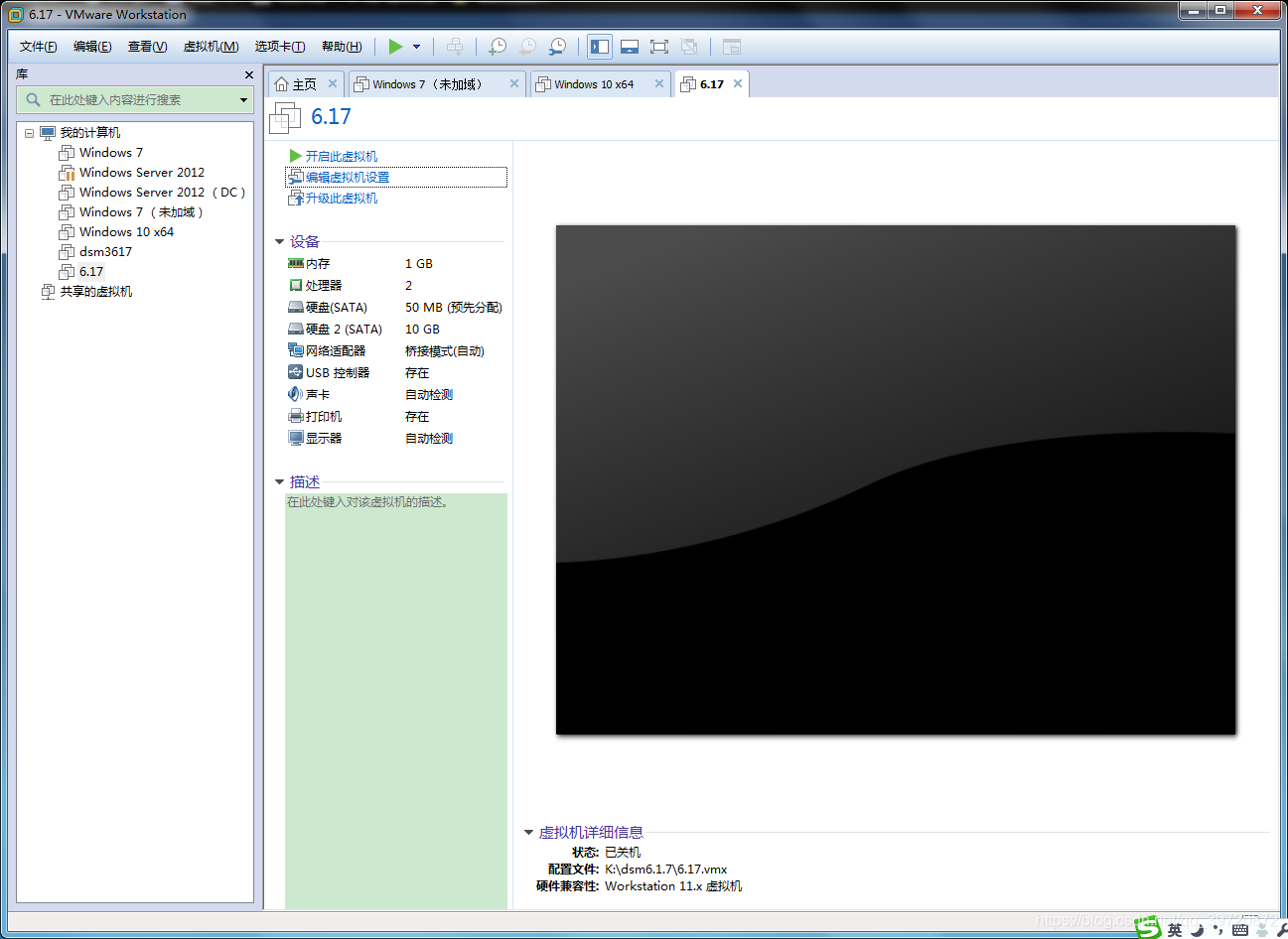Click the 编辑虚拟机设置 link

coord(348,177)
